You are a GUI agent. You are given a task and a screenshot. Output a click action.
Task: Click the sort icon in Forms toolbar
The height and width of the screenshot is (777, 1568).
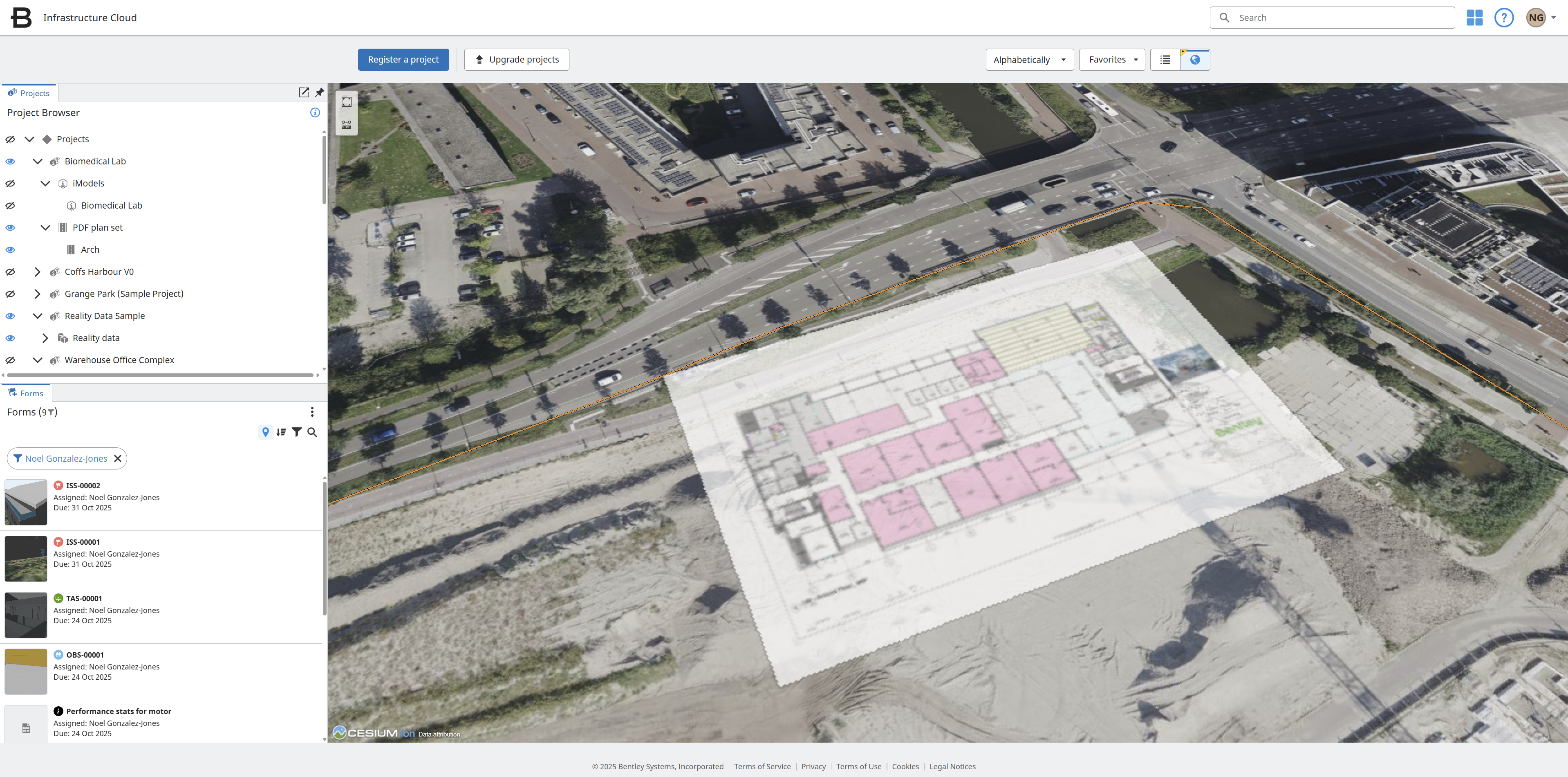280,432
